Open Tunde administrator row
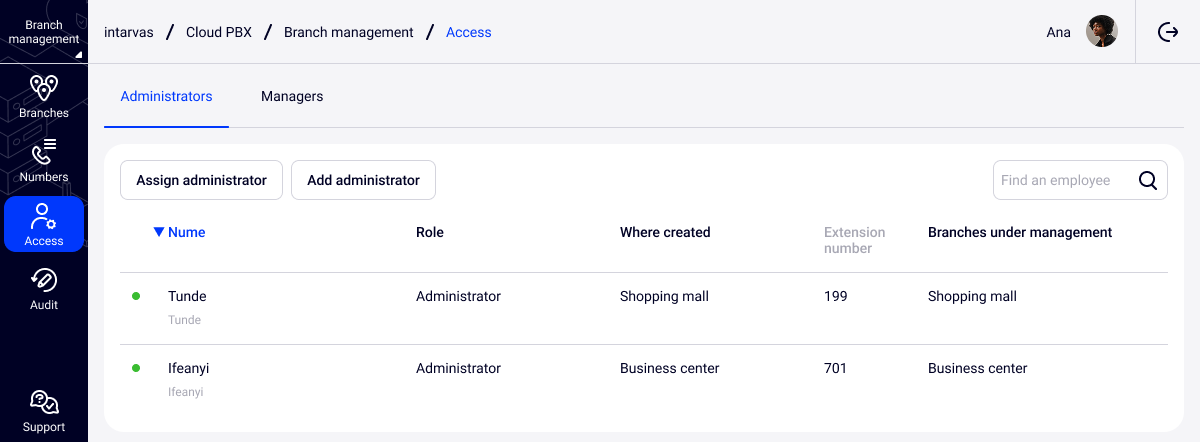1200x442 pixels. point(187,297)
